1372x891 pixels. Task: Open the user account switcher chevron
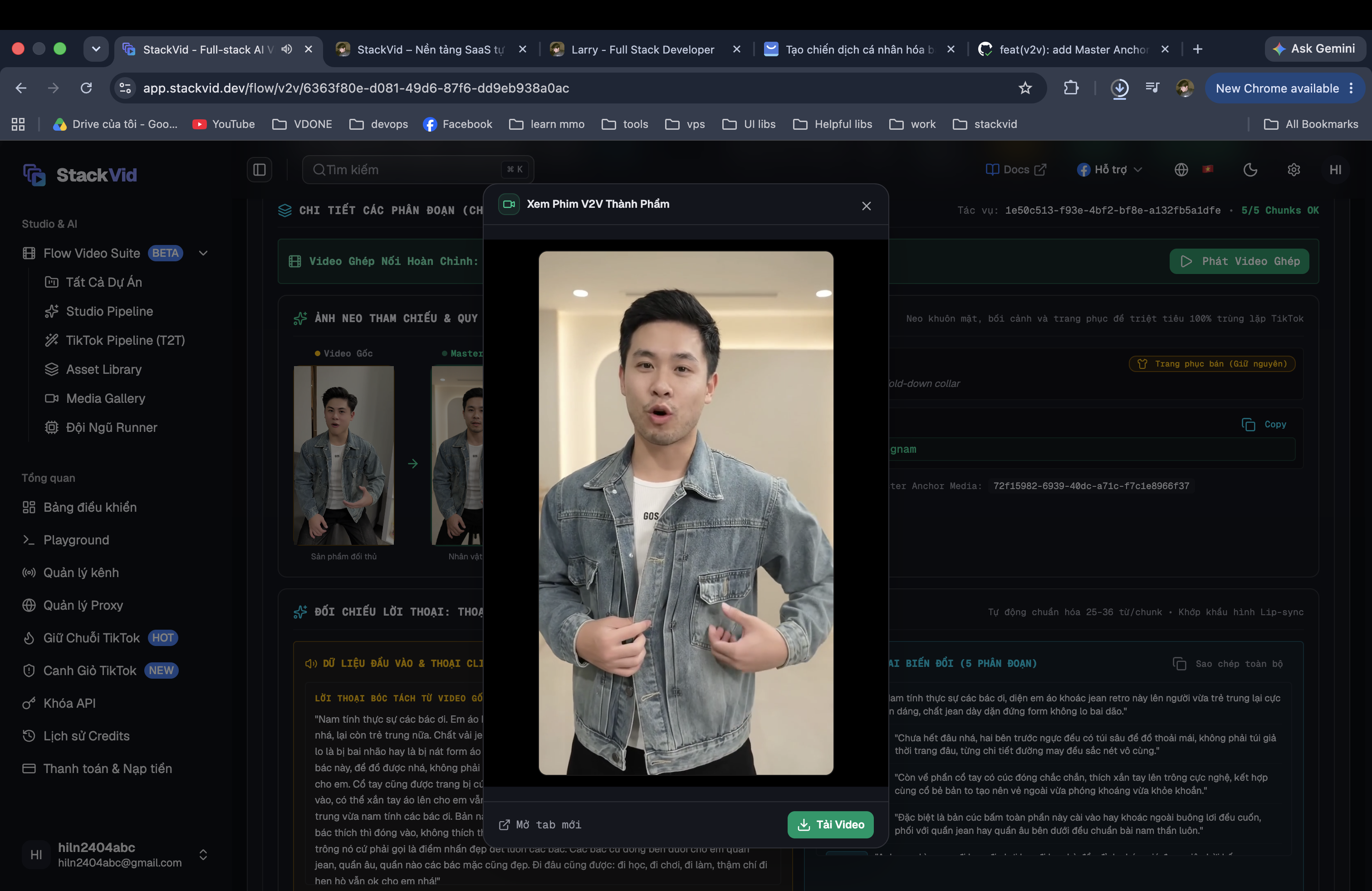tap(203, 854)
